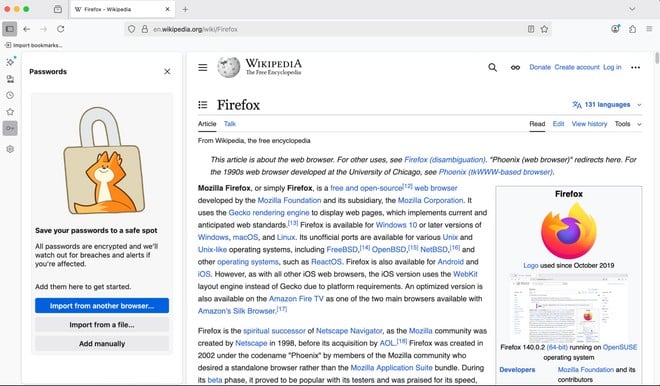This screenshot has height=386, width=660.
Task: Expand the Tools dropdown
Action: coord(628,124)
